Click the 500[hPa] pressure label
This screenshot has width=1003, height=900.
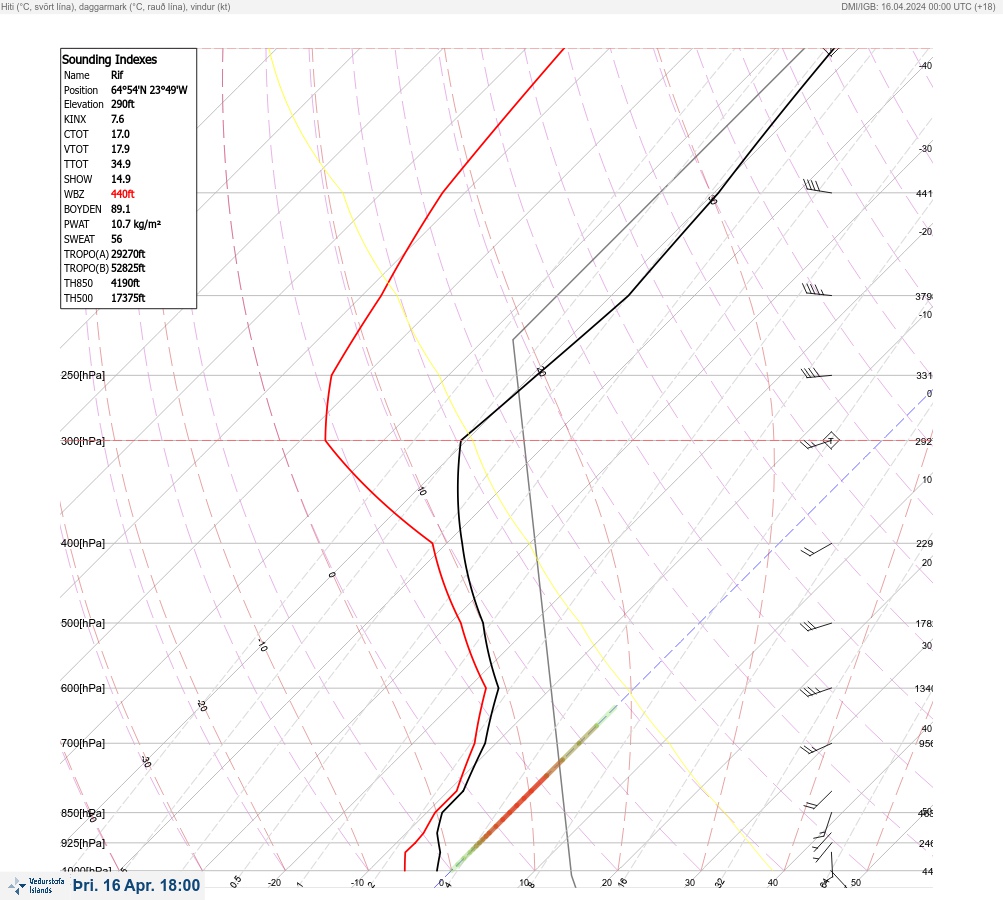click(83, 623)
